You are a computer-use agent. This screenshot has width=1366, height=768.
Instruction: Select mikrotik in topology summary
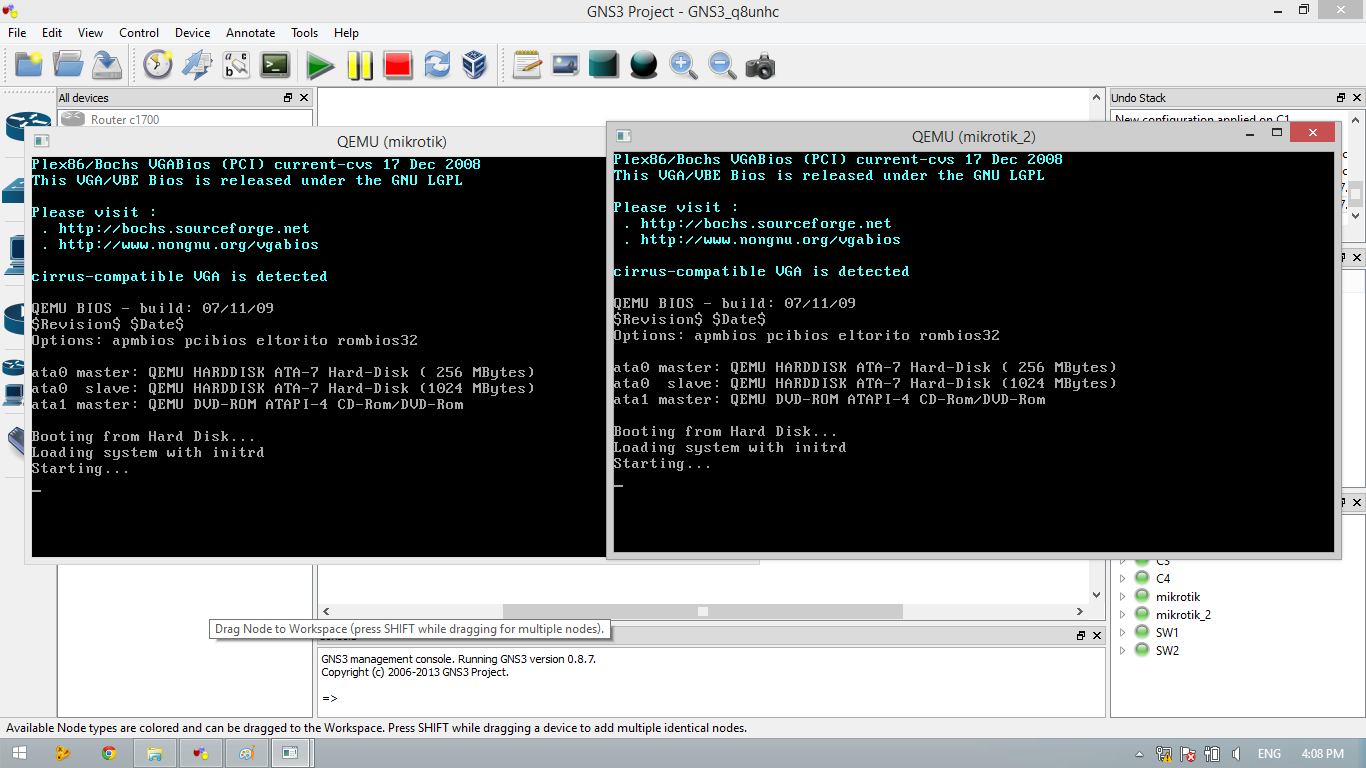click(x=1177, y=596)
